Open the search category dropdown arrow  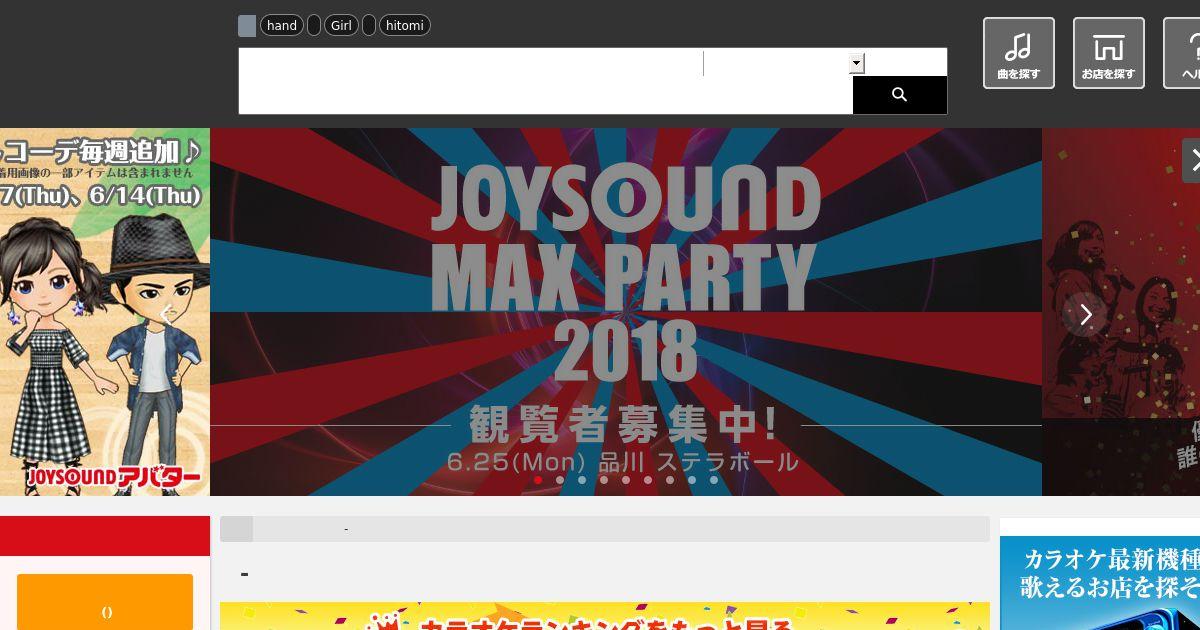point(856,64)
